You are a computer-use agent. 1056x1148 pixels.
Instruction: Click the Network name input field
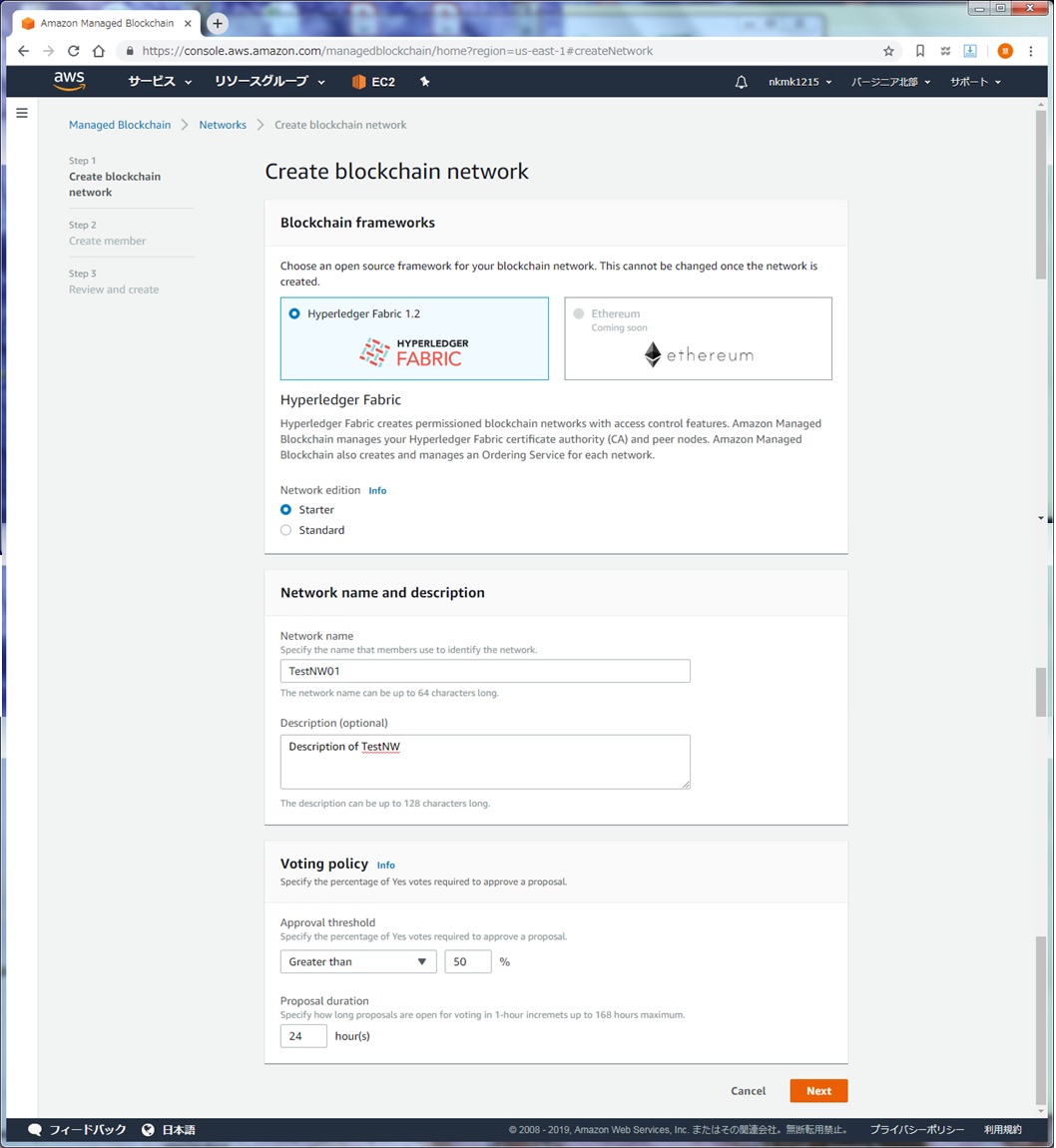(x=485, y=671)
